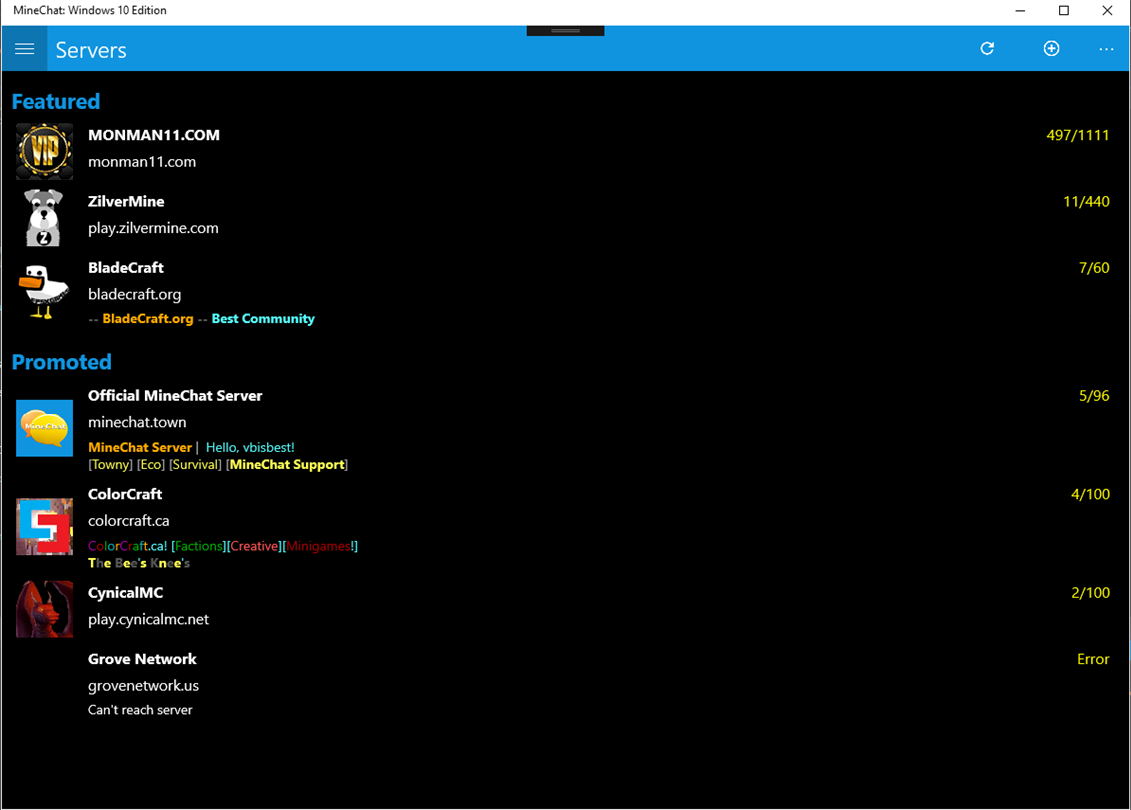Click the bladecraft.org address
Viewport: 1131px width, 810px height.
point(134,294)
